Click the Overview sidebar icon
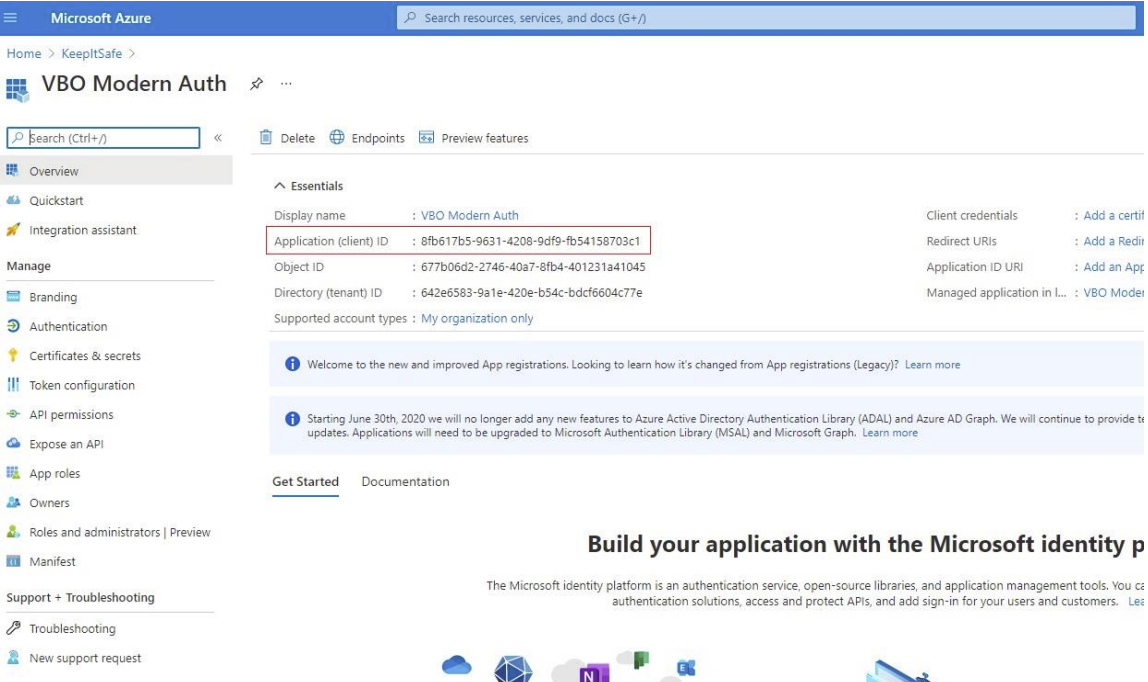Viewport: 1148px width, 682px height. coord(12,170)
